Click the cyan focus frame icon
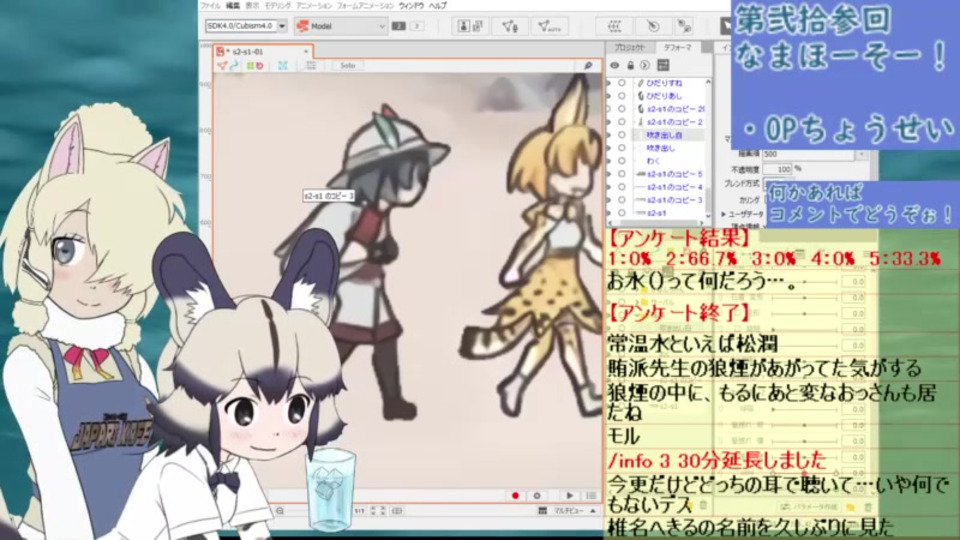 point(283,66)
